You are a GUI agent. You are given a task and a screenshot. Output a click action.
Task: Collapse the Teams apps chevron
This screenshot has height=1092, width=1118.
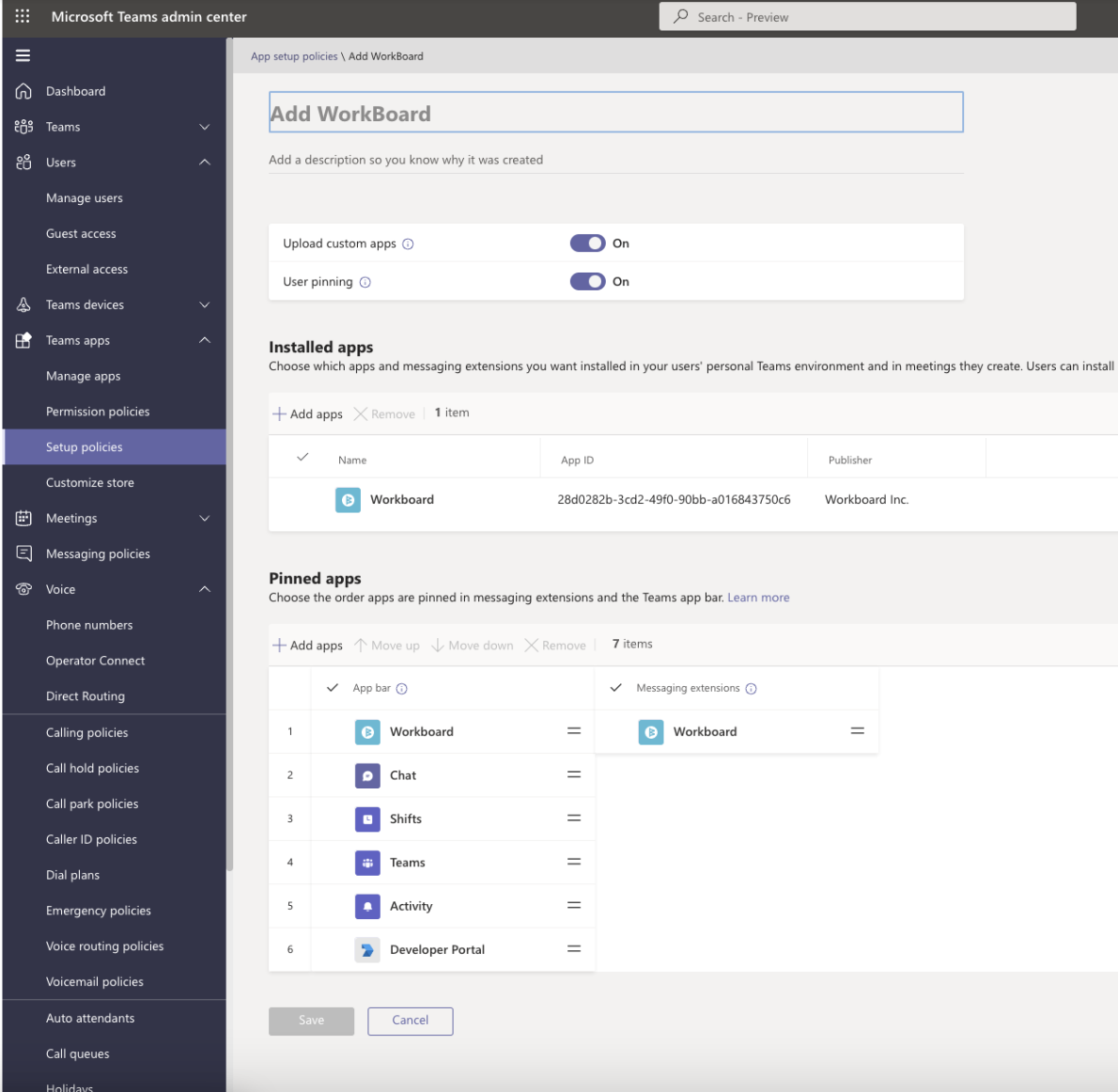point(205,340)
